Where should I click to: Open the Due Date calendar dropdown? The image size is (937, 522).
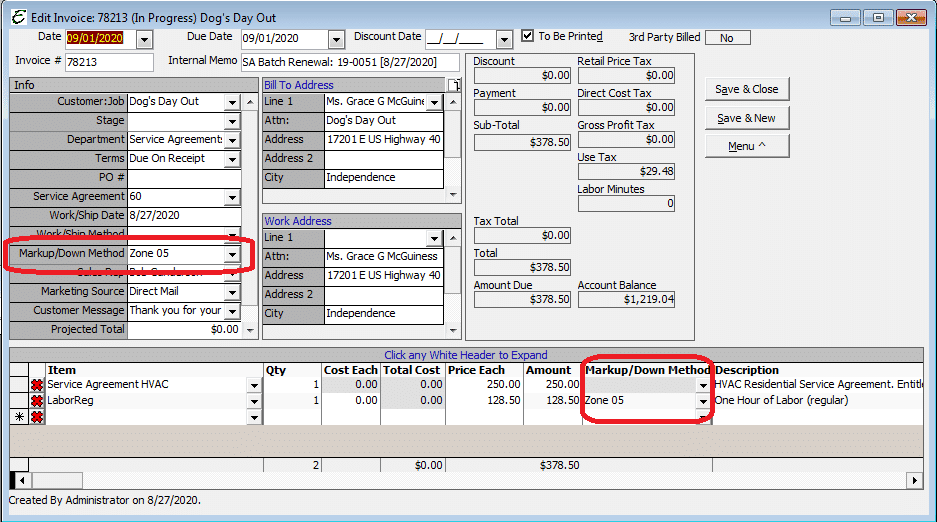click(336, 40)
